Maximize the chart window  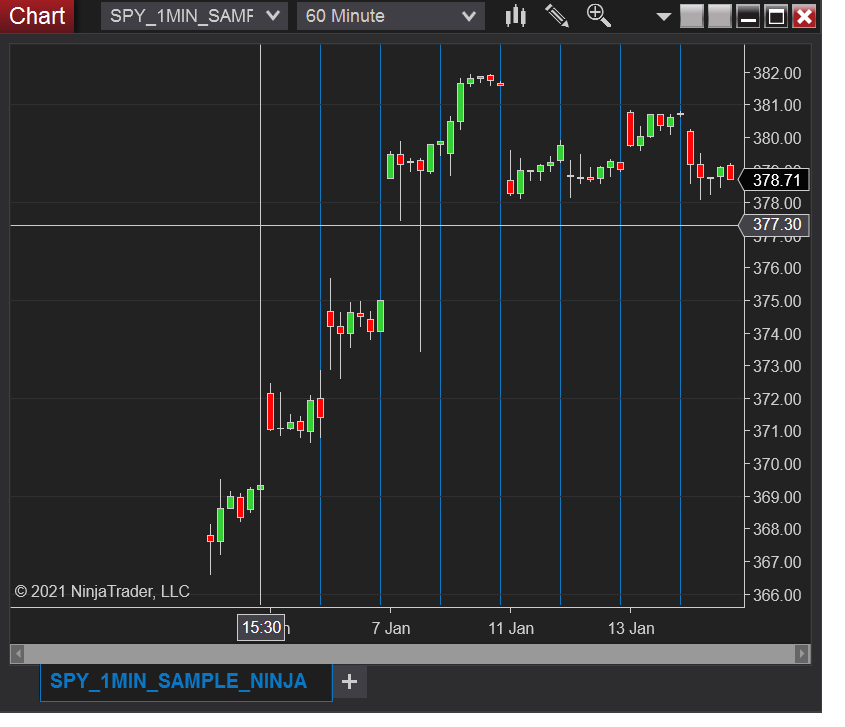click(776, 16)
